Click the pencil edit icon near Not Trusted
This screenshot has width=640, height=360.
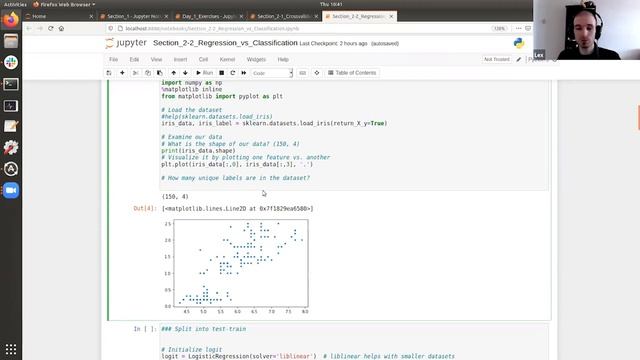pyautogui.click(x=519, y=60)
